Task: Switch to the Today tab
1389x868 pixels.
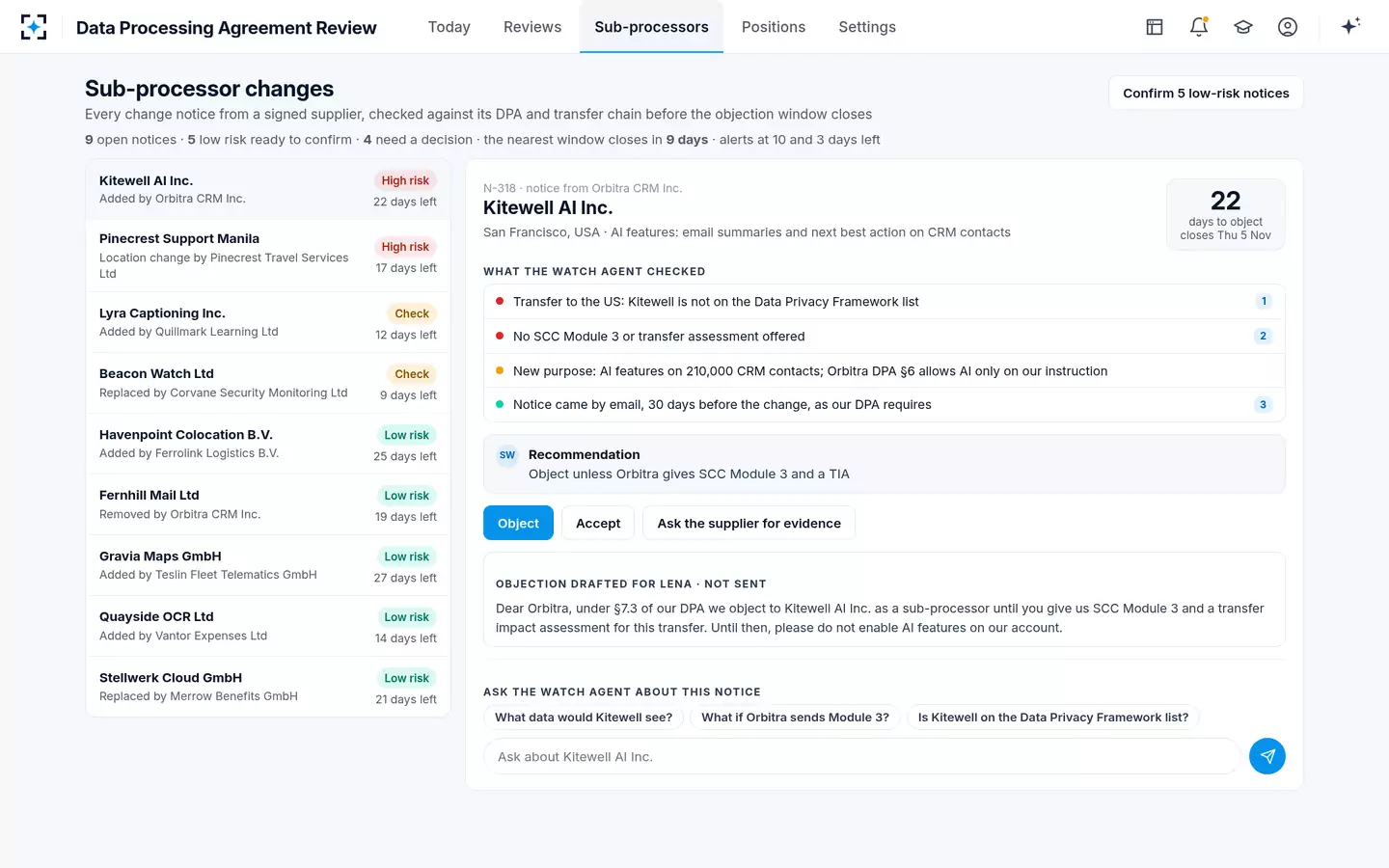Action: (x=449, y=27)
